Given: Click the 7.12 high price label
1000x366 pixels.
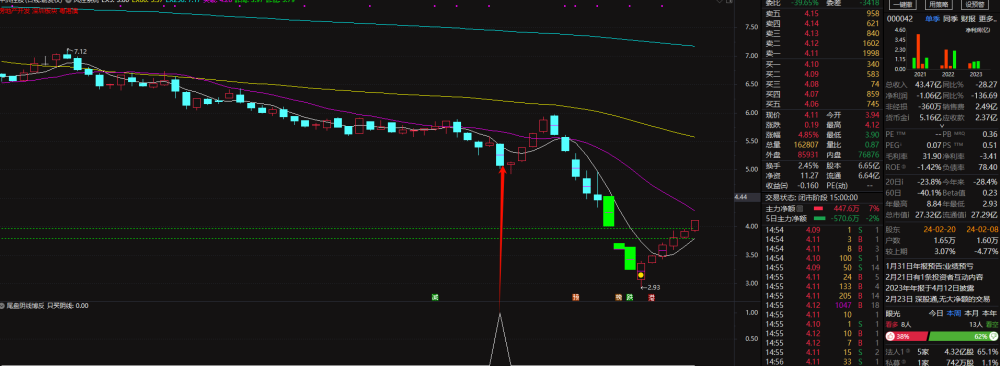Looking at the screenshot, I should tap(80, 51).
